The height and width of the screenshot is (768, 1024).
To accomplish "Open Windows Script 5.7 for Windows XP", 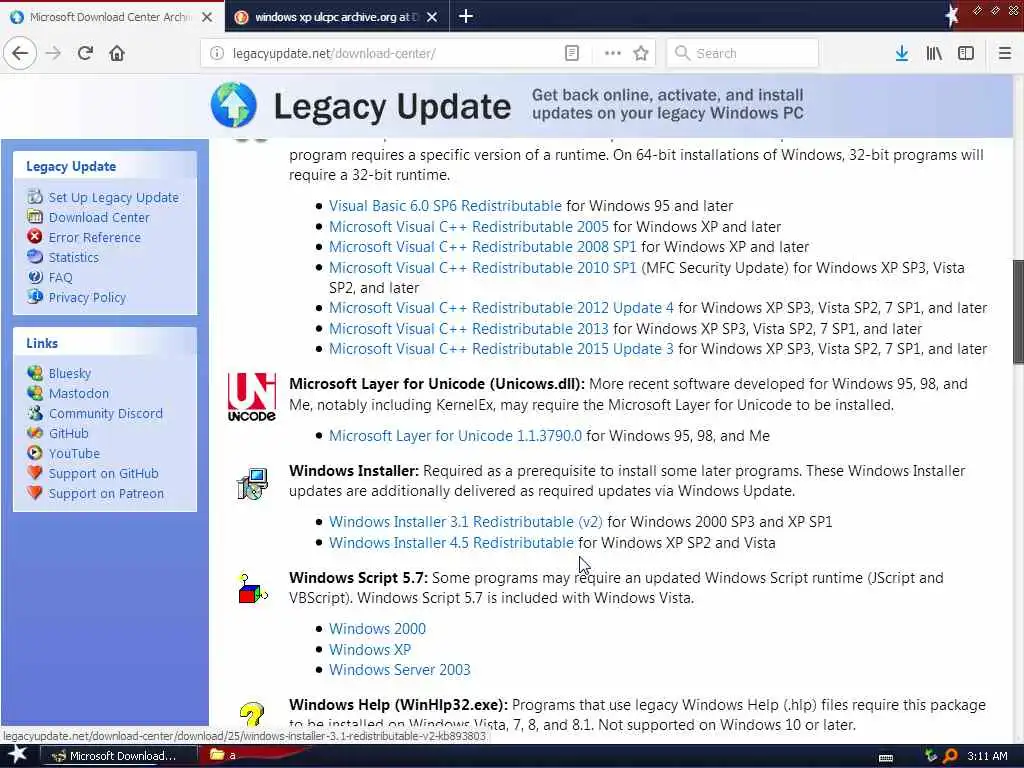I will (370, 650).
